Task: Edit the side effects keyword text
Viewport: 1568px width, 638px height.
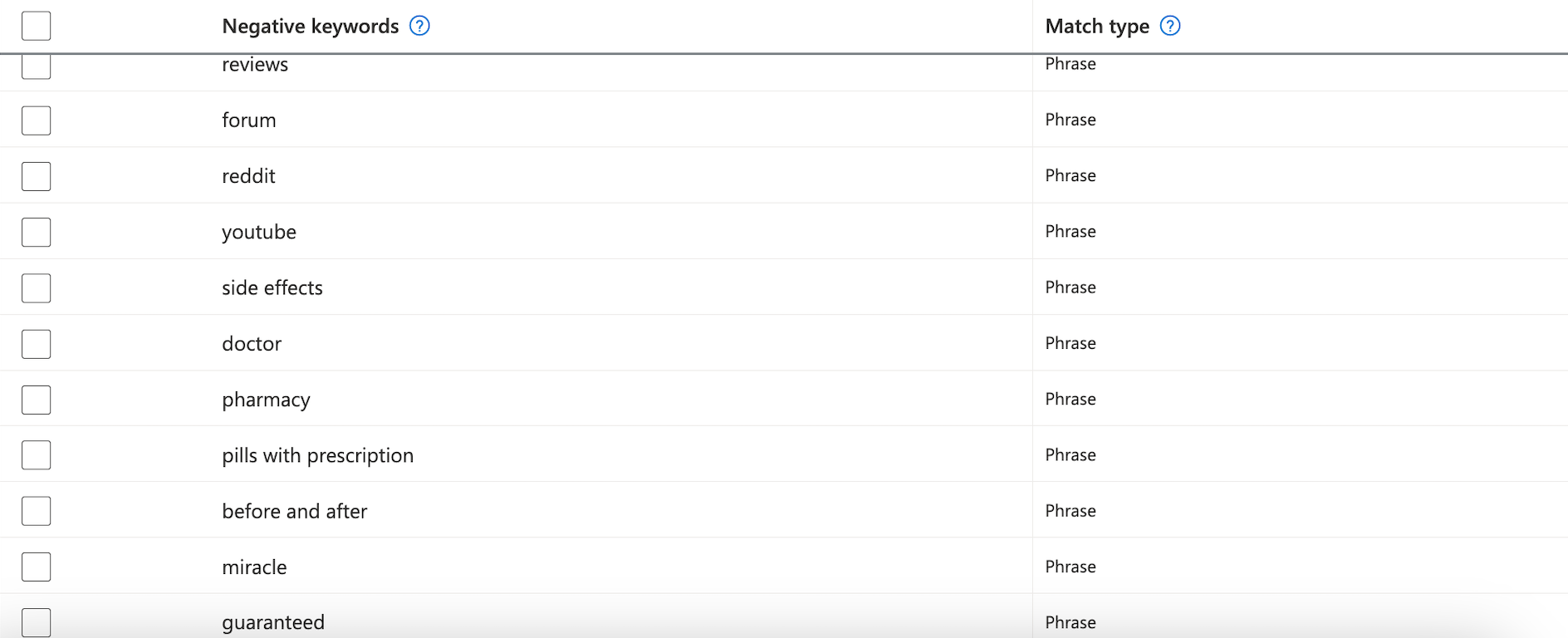Action: click(x=272, y=287)
